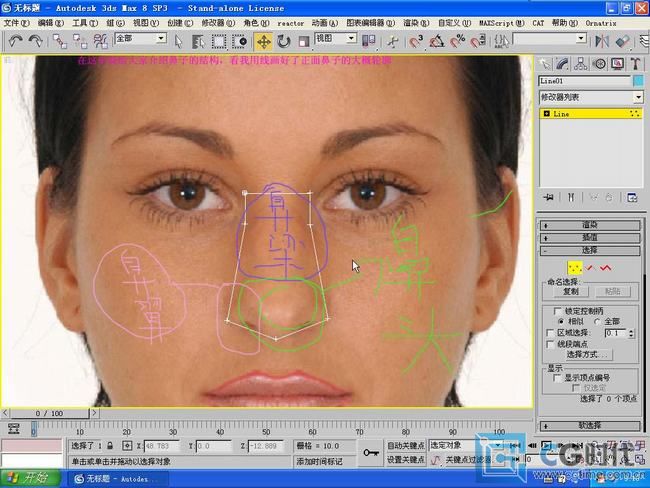Expand the 插值 rollout
The height and width of the screenshot is (488, 650).
click(590, 238)
